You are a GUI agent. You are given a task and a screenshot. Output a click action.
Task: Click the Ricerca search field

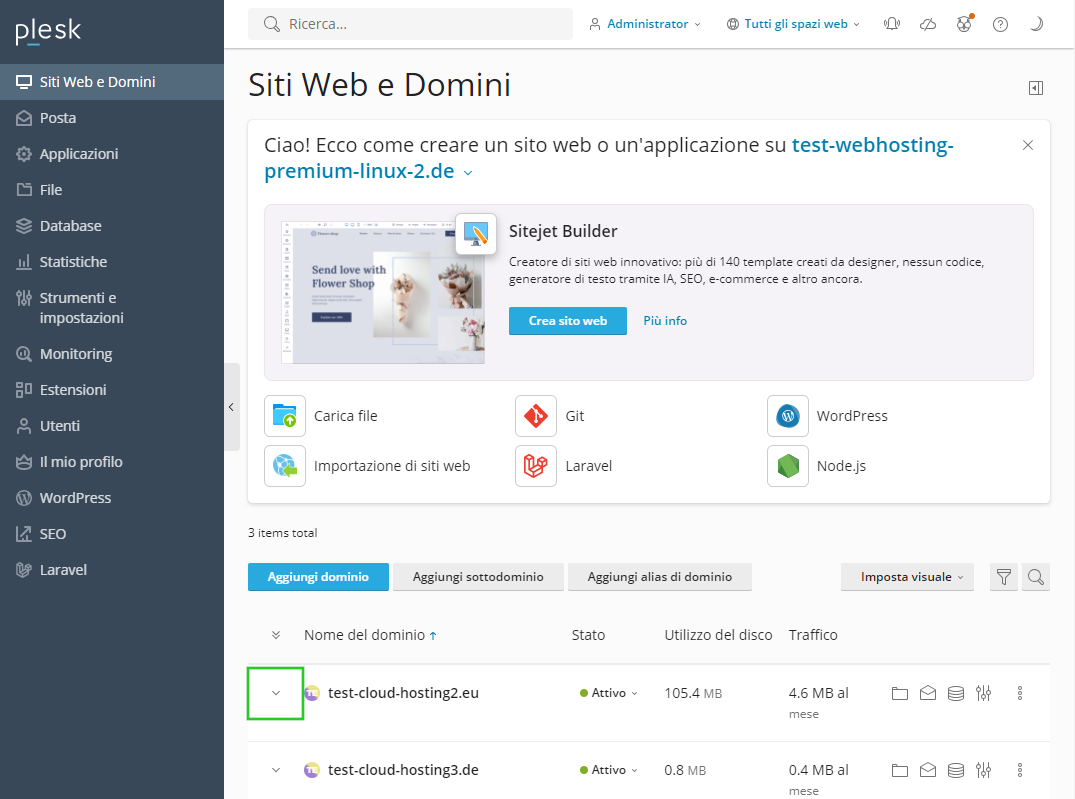coord(410,24)
